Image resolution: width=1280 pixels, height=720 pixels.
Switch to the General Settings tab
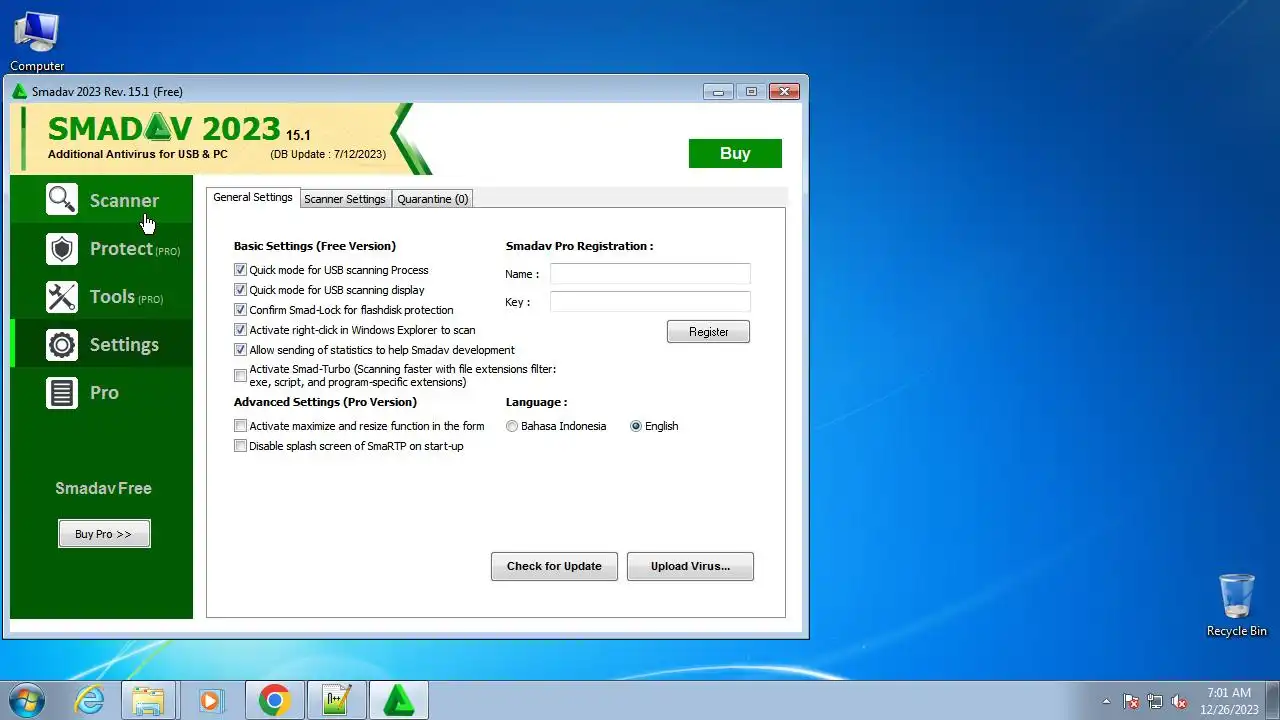tap(253, 197)
